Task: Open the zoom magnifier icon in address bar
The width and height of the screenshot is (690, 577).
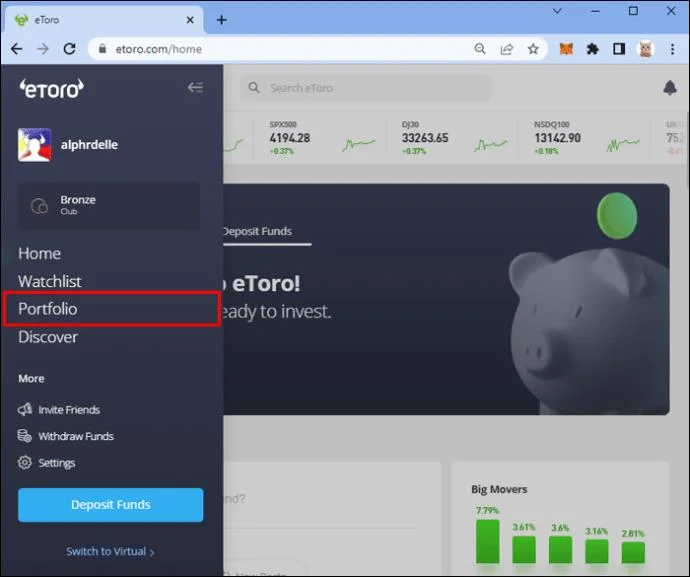Action: point(480,49)
